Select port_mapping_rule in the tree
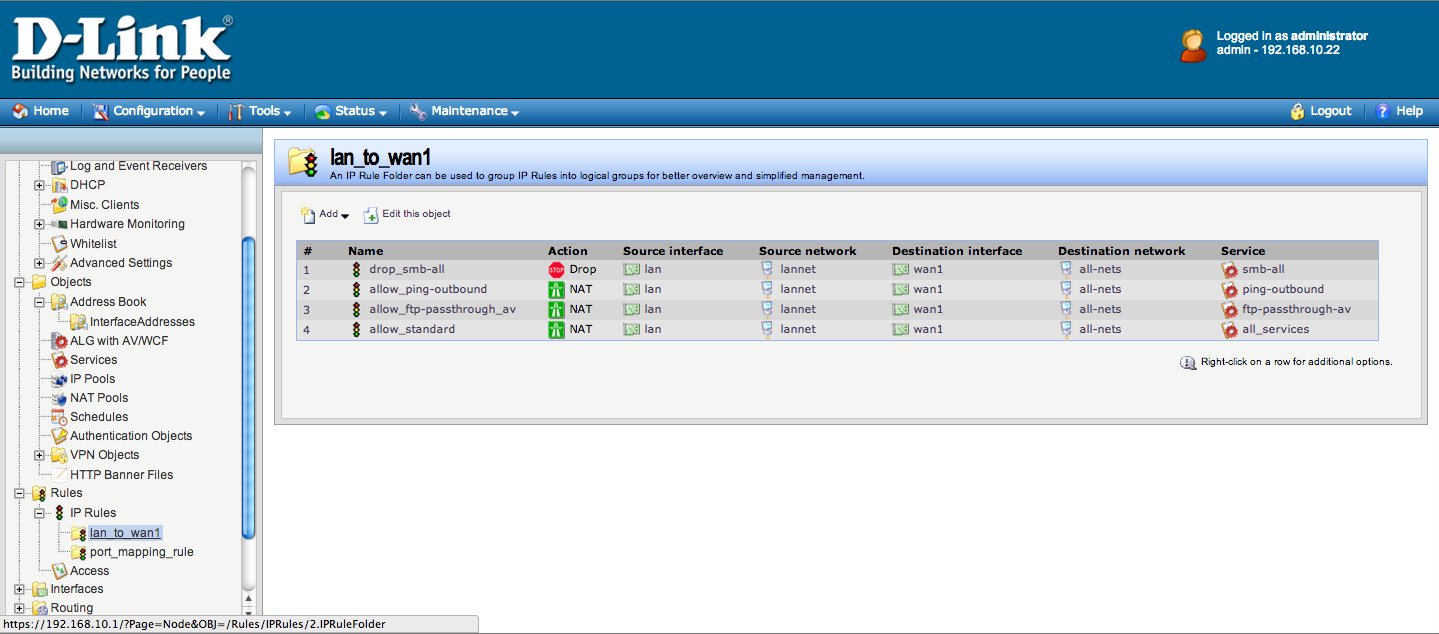This screenshot has width=1439, height=634. [141, 552]
